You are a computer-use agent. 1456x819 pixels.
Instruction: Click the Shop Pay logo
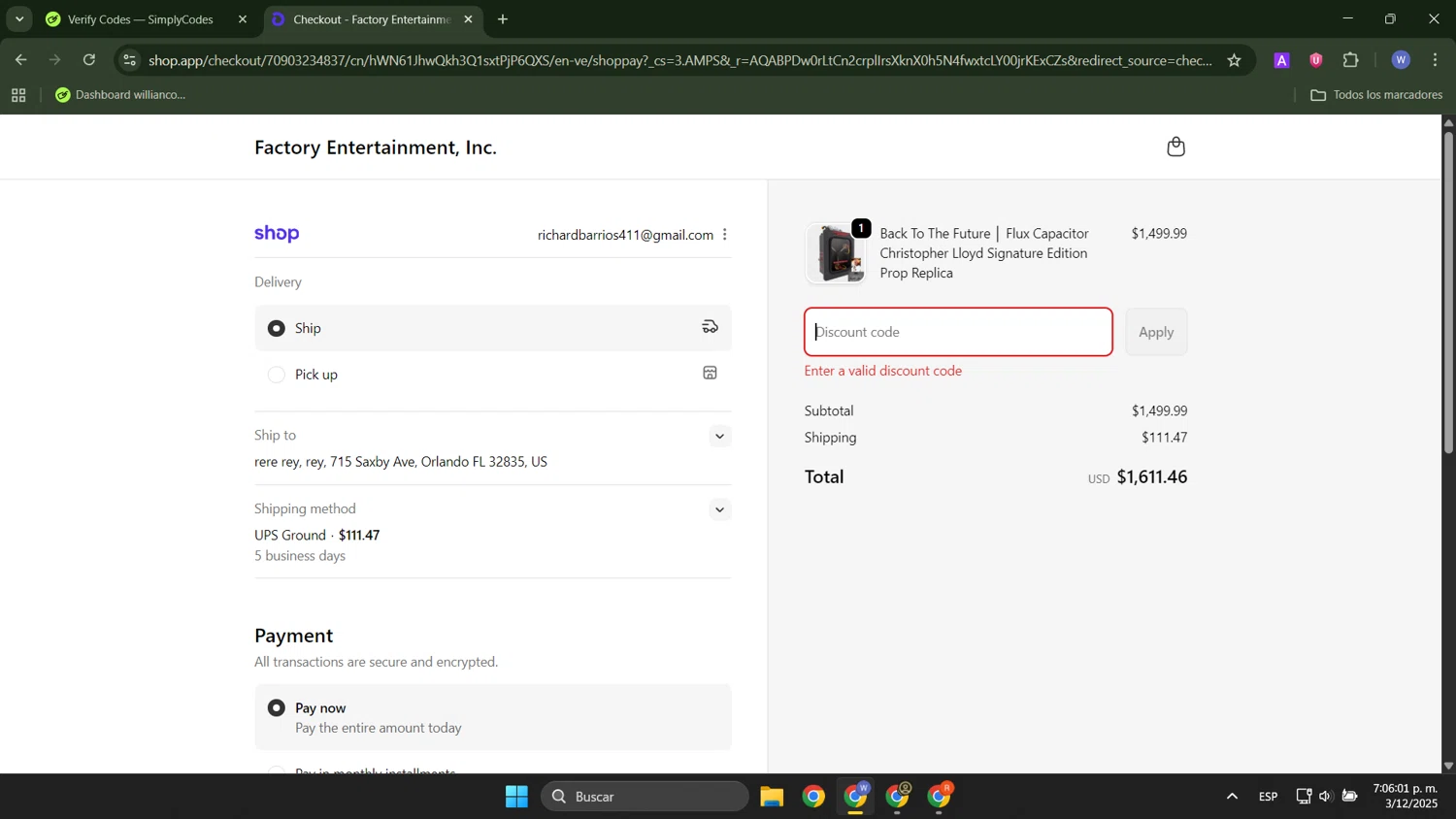click(277, 234)
